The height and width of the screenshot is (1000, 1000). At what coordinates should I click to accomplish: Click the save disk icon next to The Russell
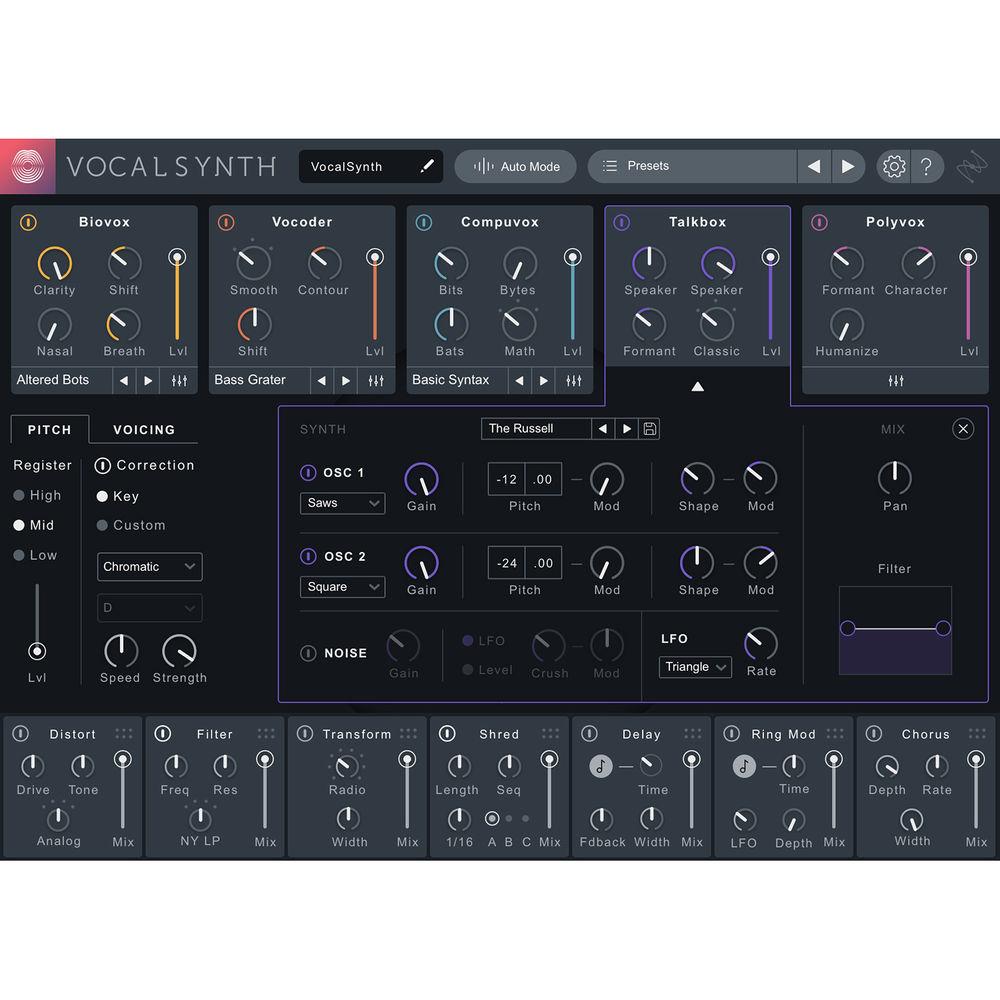pyautogui.click(x=649, y=428)
